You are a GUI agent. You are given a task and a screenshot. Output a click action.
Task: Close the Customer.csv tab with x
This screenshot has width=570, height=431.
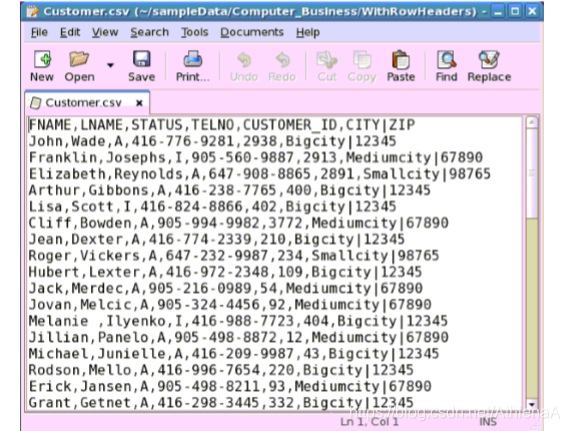(139, 103)
